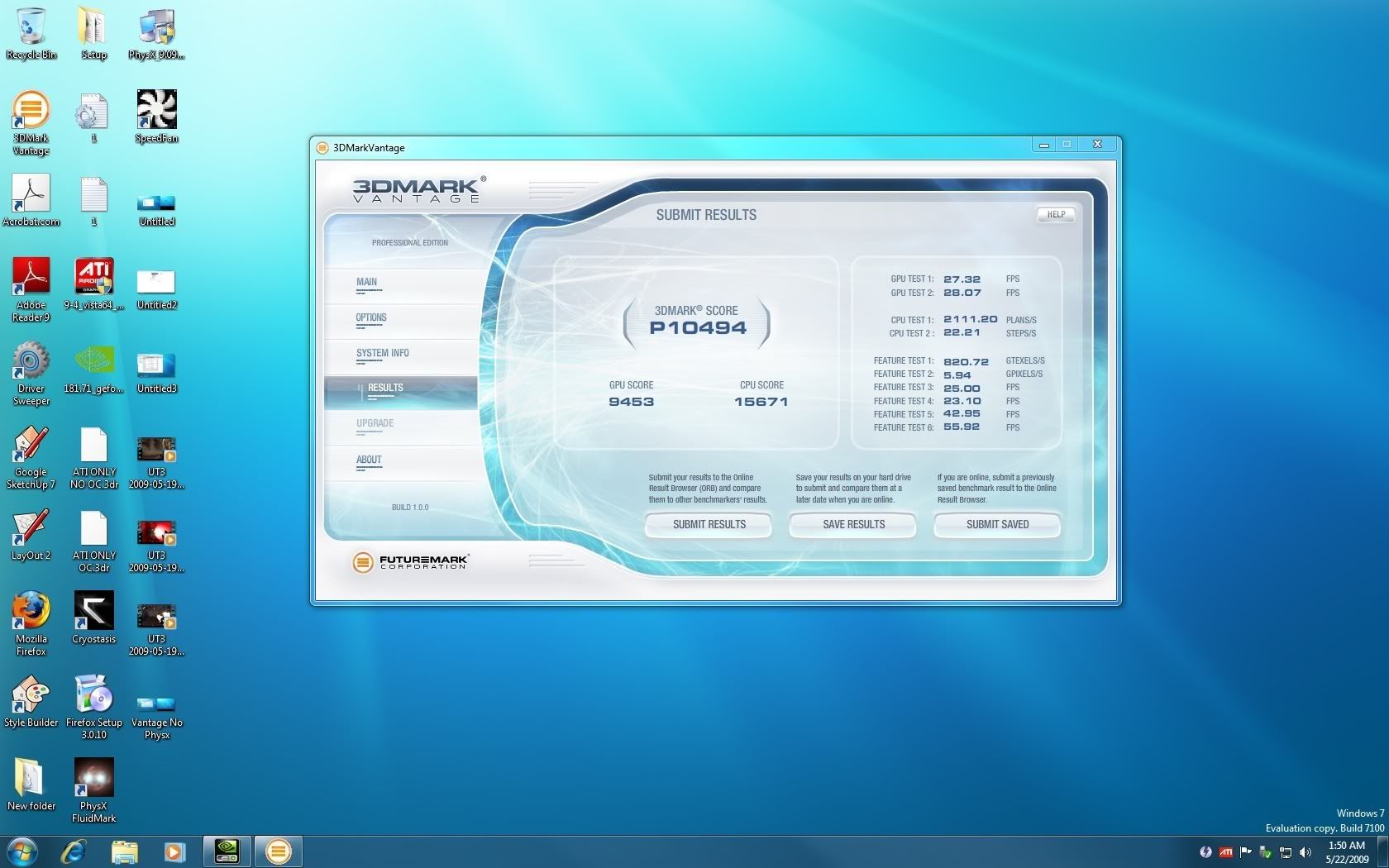1389x868 pixels.
Task: Open the SpeedFan desktop icon
Action: coord(156,115)
